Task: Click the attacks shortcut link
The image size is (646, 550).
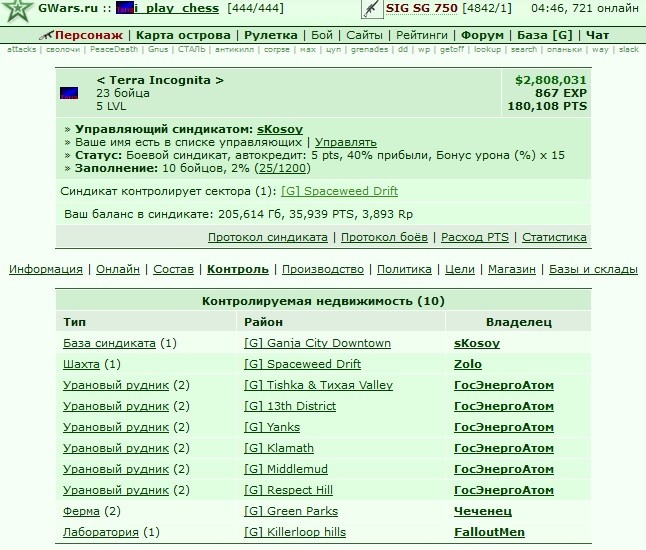Action: pyautogui.click(x=21, y=49)
